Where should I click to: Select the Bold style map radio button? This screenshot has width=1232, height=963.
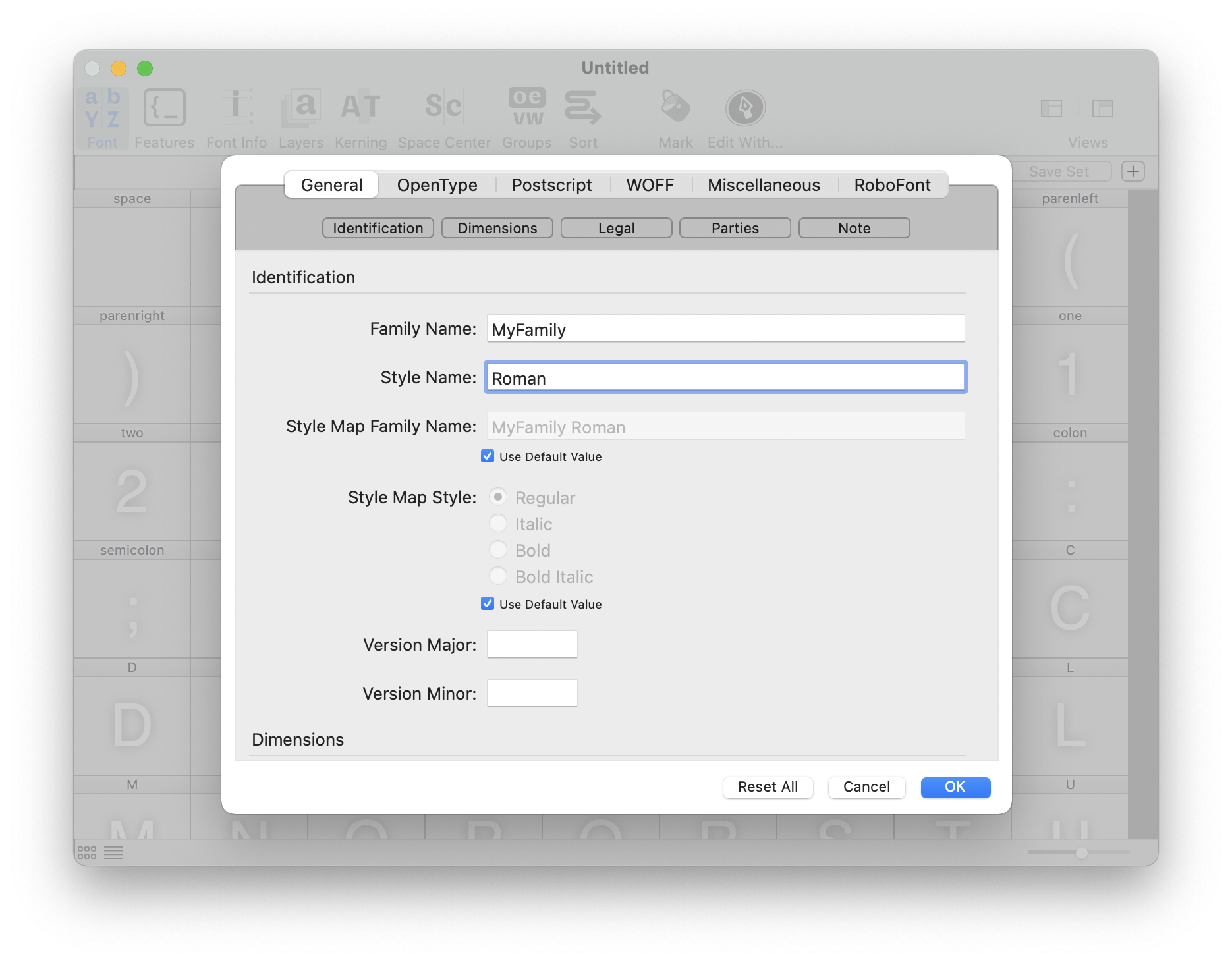pos(498,549)
